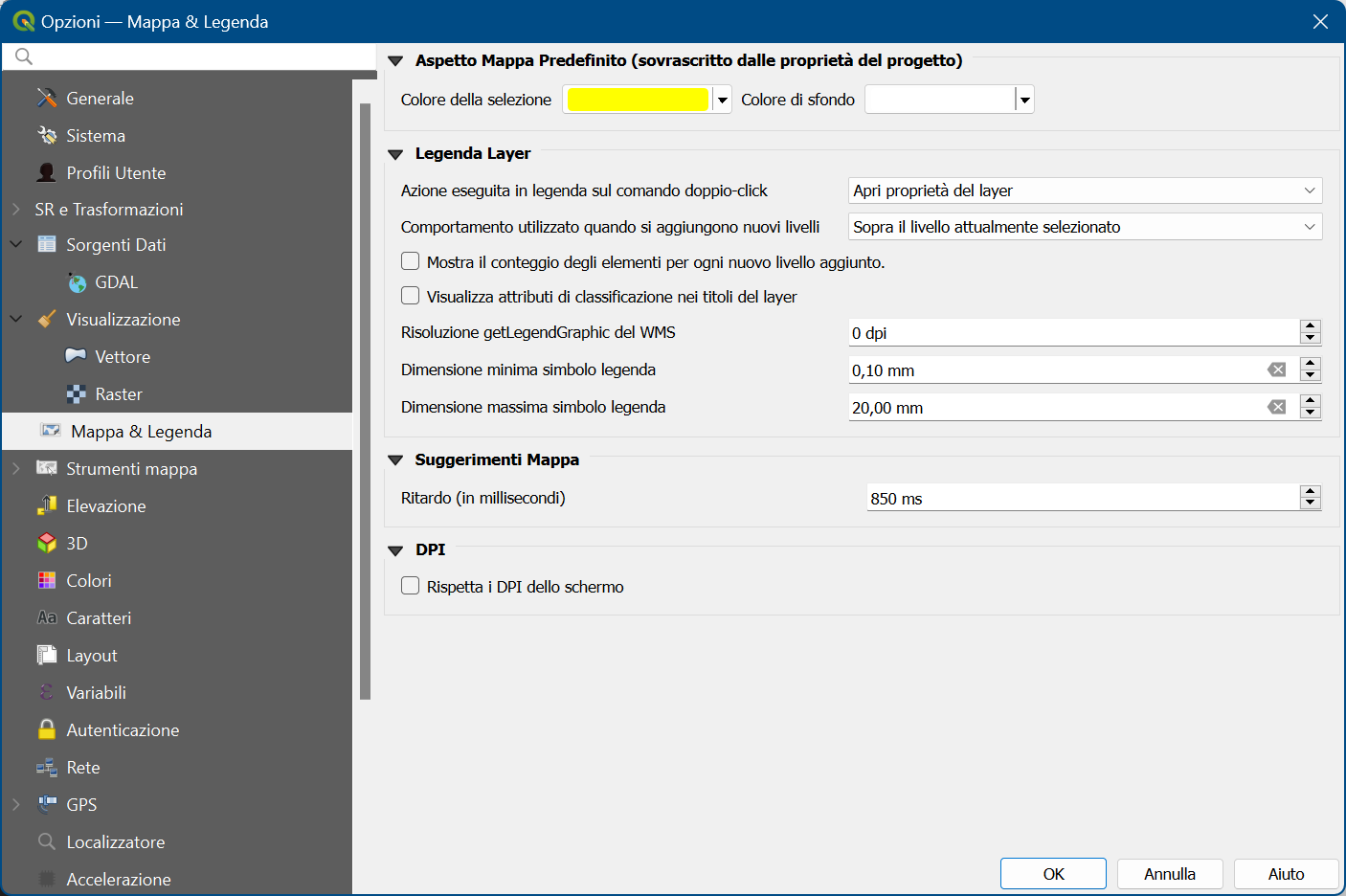The width and height of the screenshot is (1346, 896).
Task: Click the 3D cube icon
Action: (x=47, y=543)
